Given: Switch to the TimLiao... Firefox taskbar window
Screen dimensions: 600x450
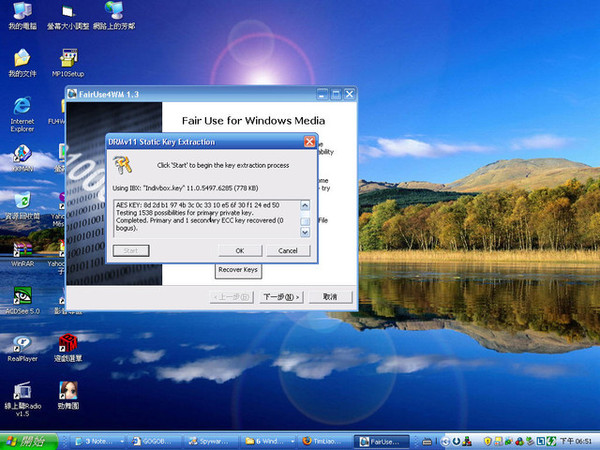Looking at the screenshot, I should 325,441.
